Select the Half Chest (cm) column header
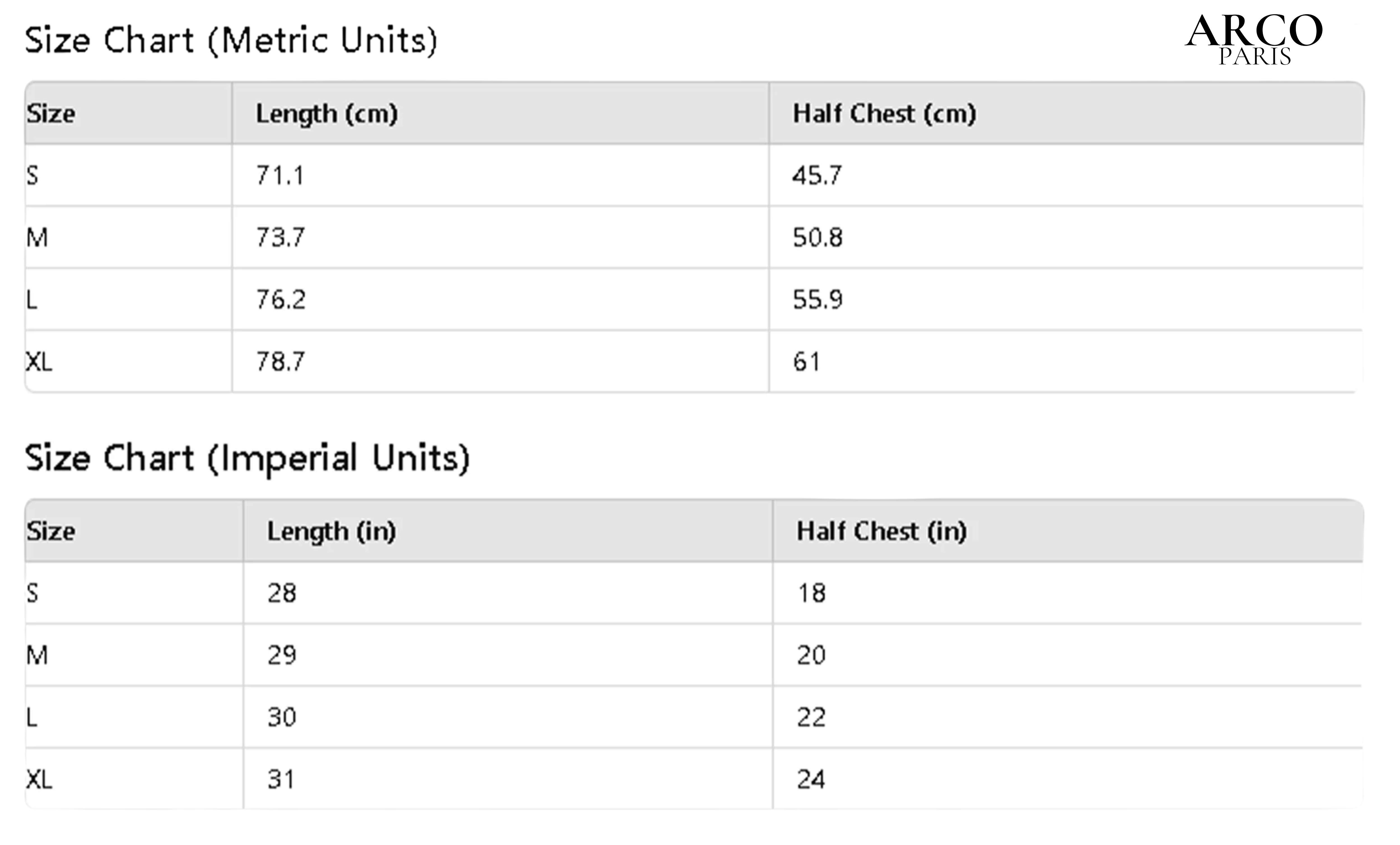This screenshot has width=1400, height=845. 884,114
